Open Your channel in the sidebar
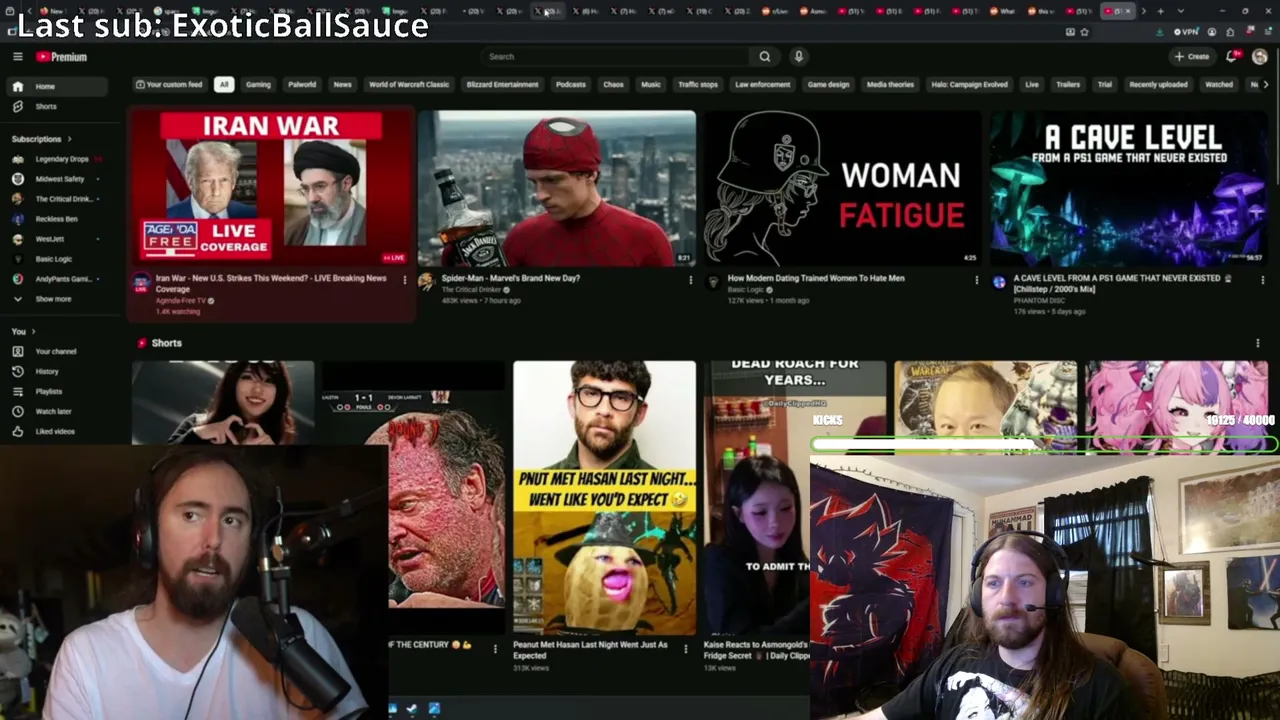 (x=55, y=352)
